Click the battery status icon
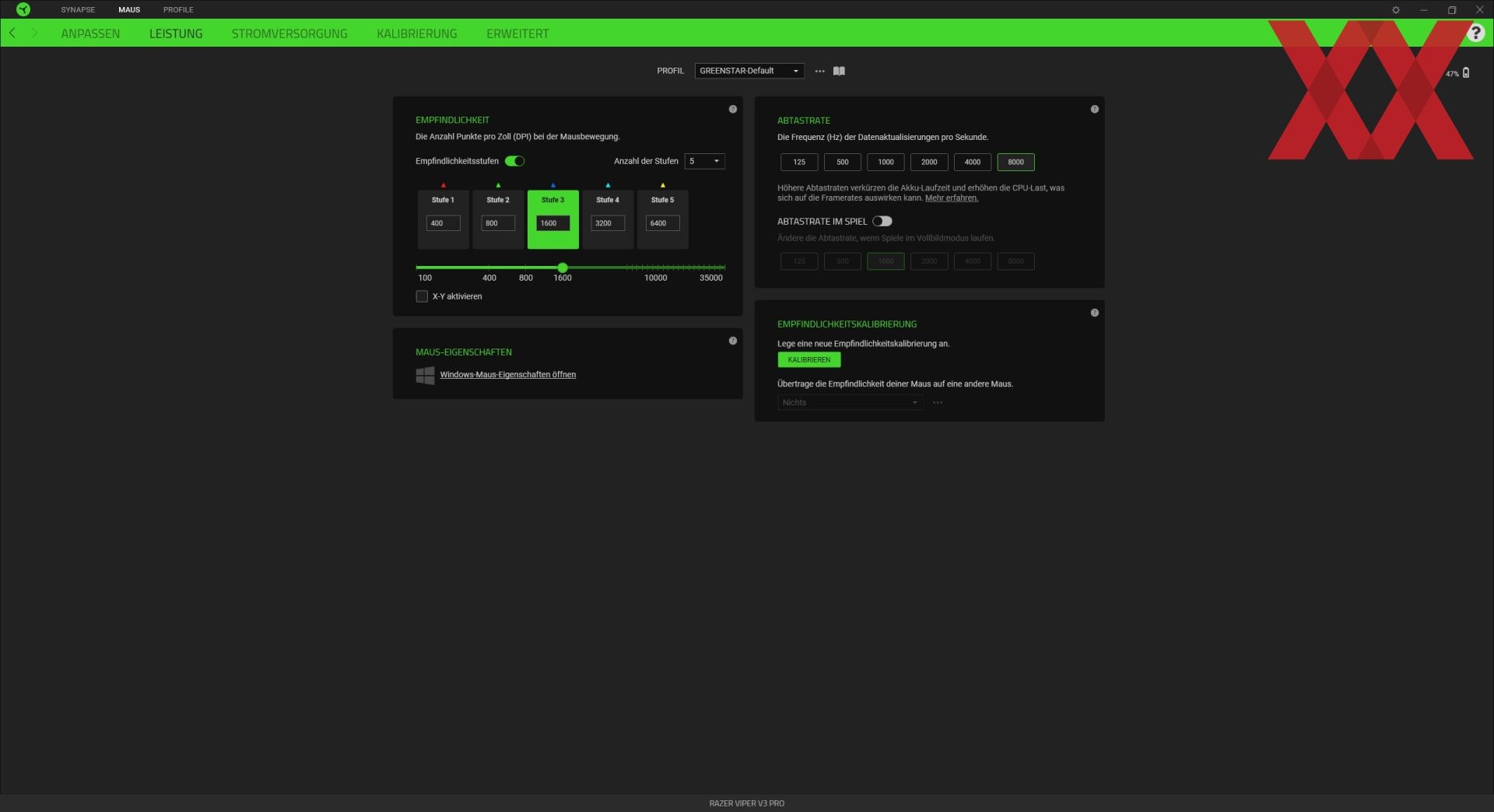The height and width of the screenshot is (812, 1494). point(1466,72)
